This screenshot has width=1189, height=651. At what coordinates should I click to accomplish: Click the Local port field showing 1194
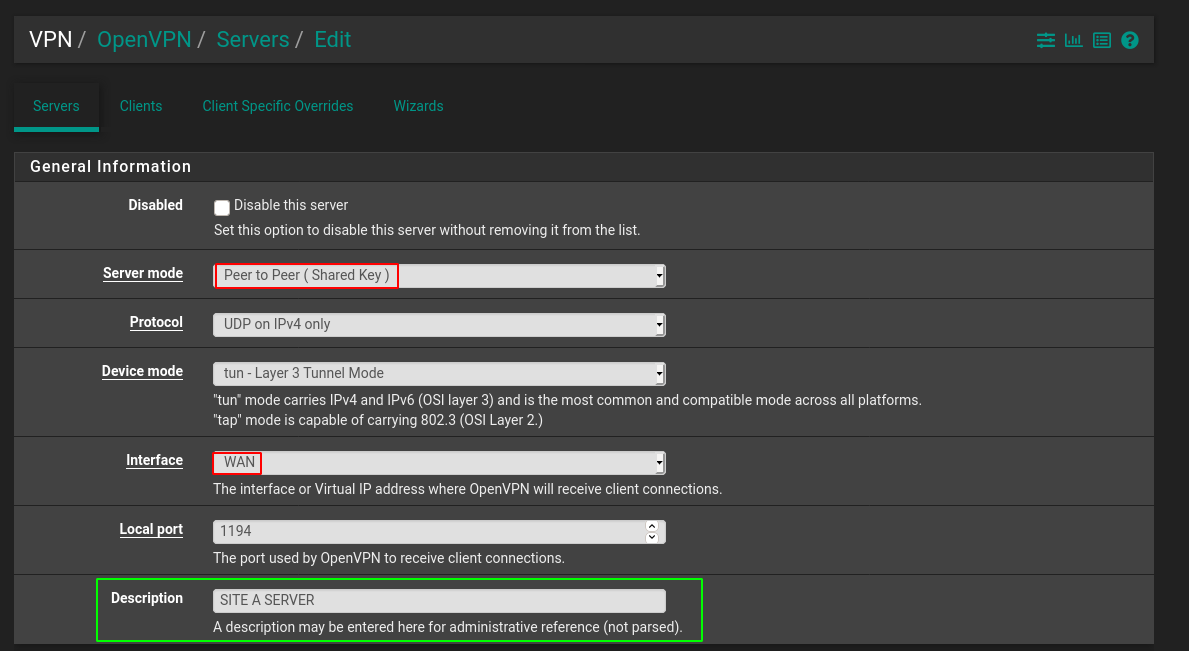[x=439, y=531]
